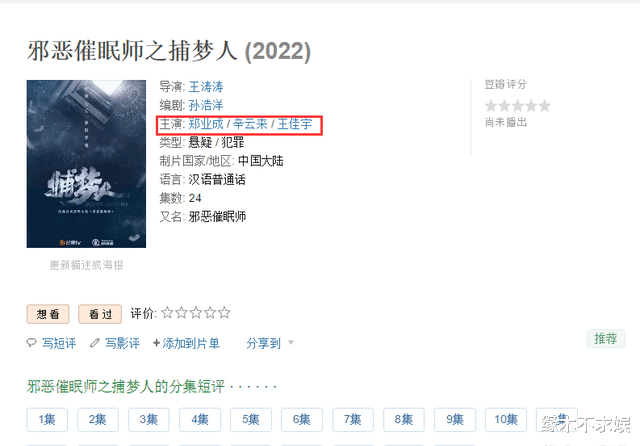Select episode 1集 reviews
The height and width of the screenshot is (446, 640).
[x=47, y=419]
